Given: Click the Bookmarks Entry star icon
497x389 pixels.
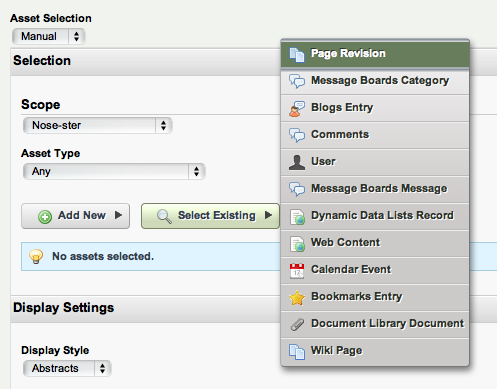Looking at the screenshot, I should [297, 298].
